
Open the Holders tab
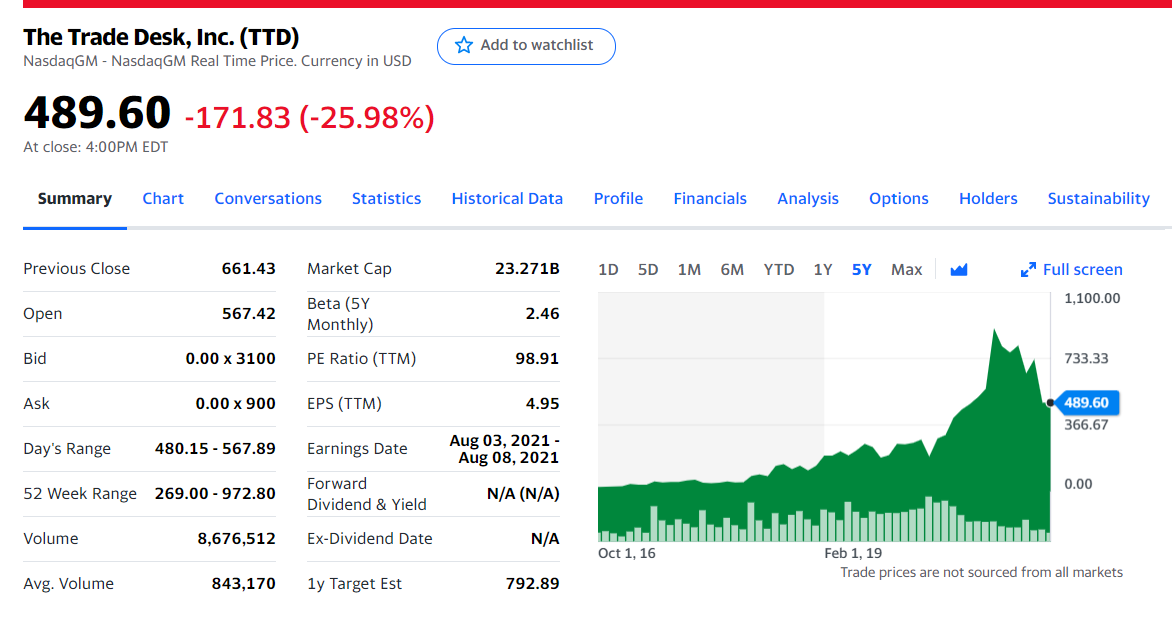click(x=988, y=199)
